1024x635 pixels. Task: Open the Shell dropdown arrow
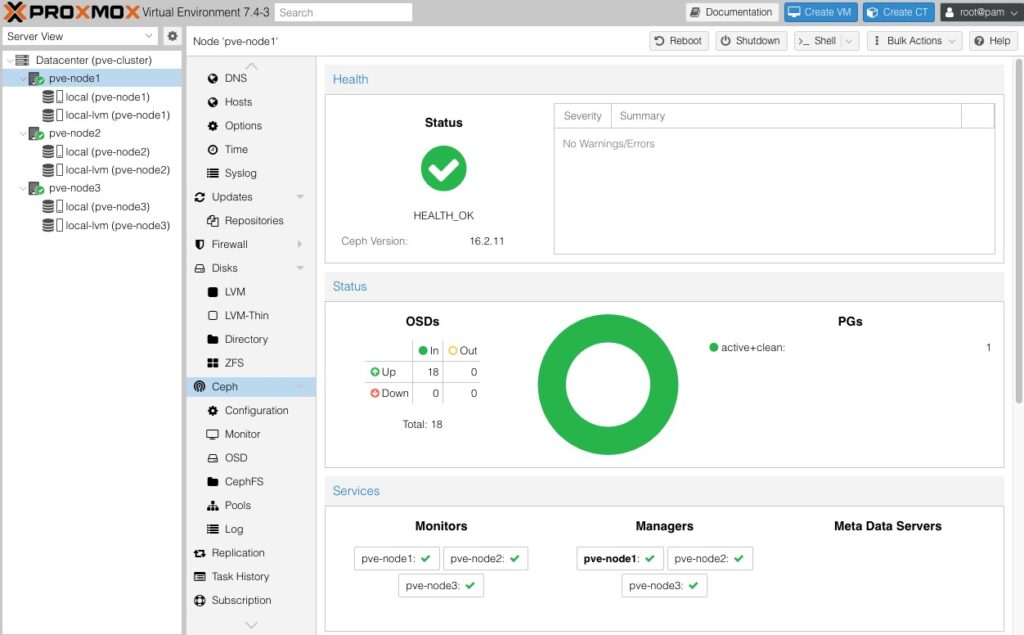(x=848, y=41)
